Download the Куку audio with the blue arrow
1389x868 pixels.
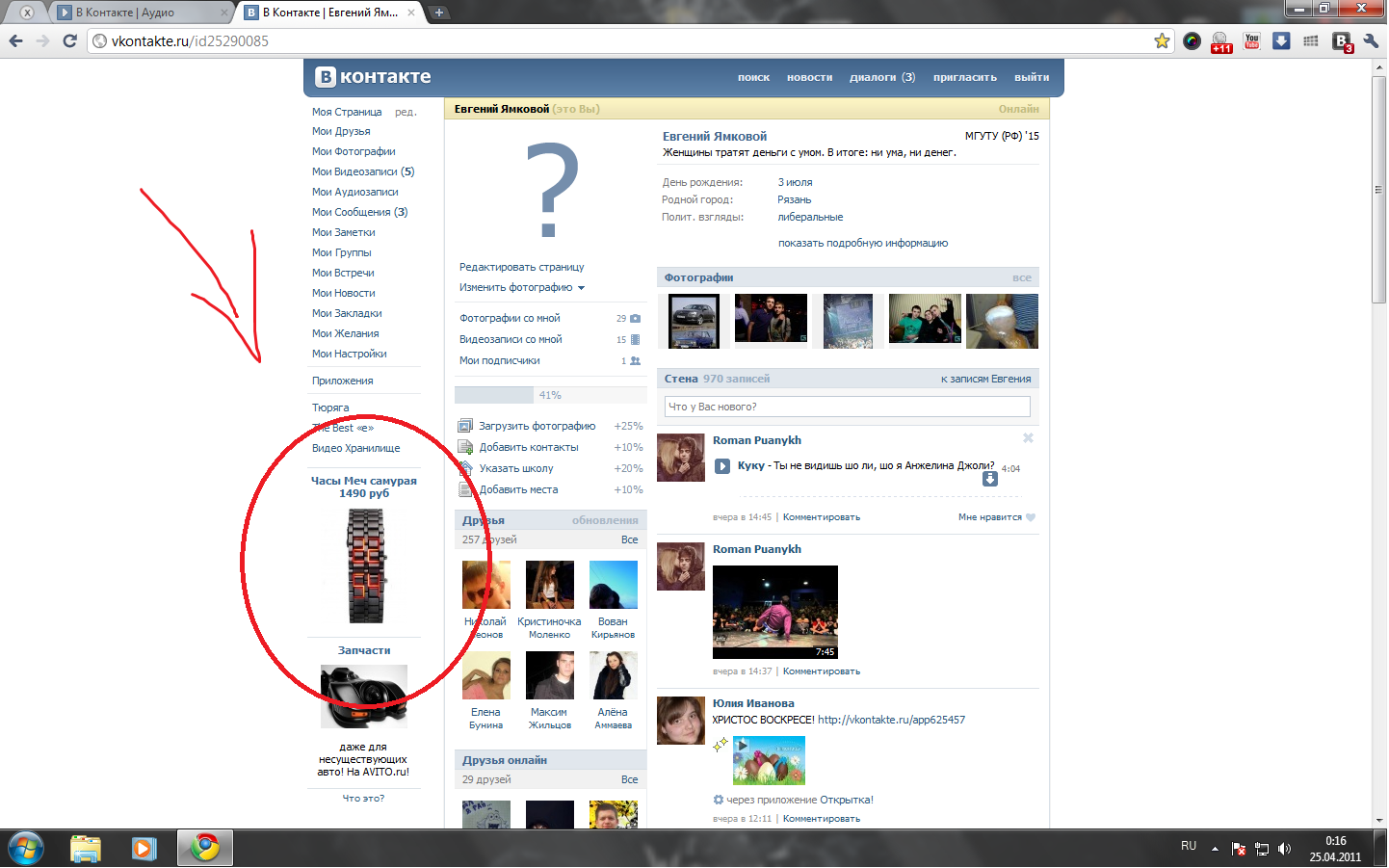[x=989, y=479]
